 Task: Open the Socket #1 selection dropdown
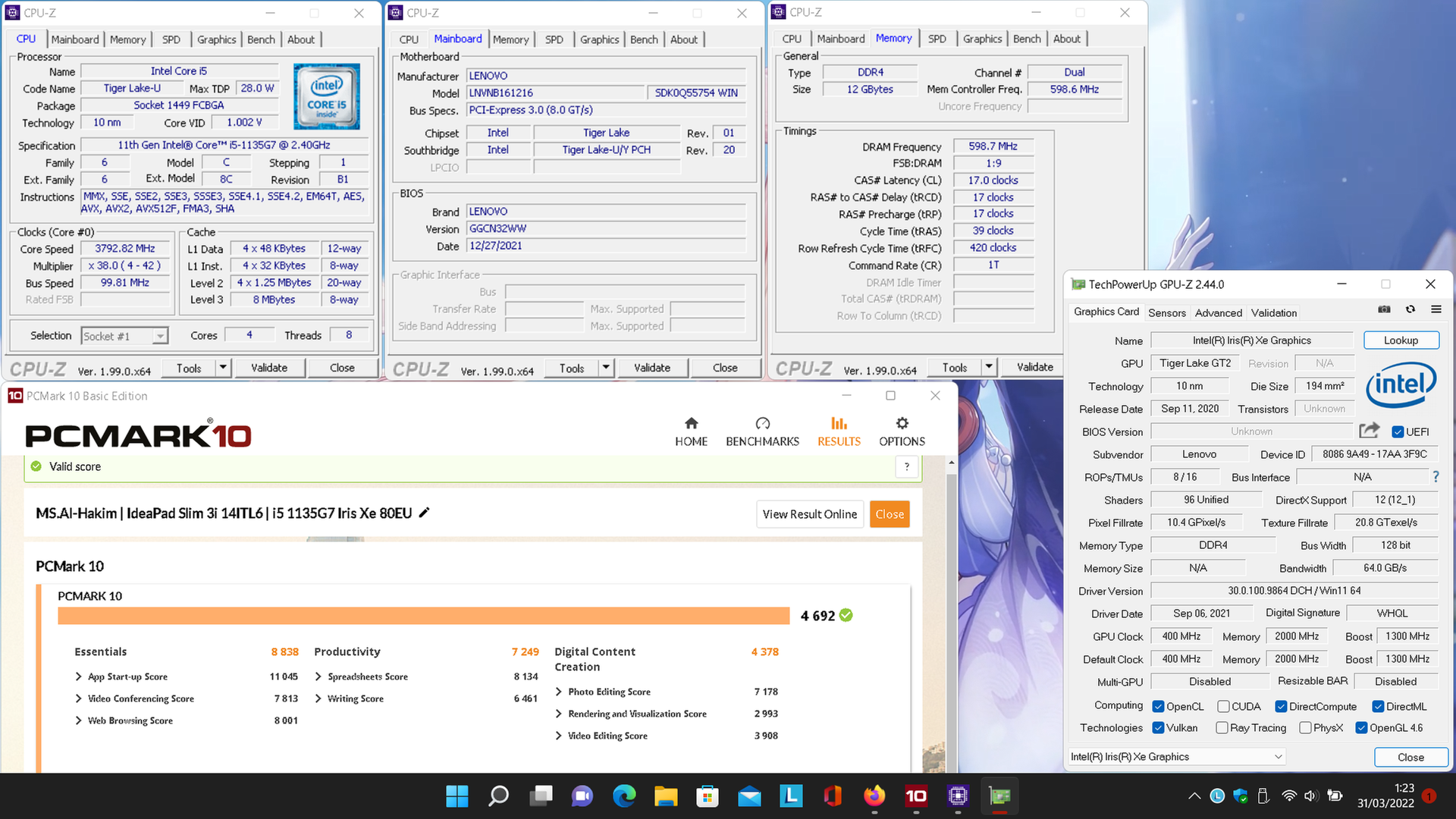click(x=124, y=335)
